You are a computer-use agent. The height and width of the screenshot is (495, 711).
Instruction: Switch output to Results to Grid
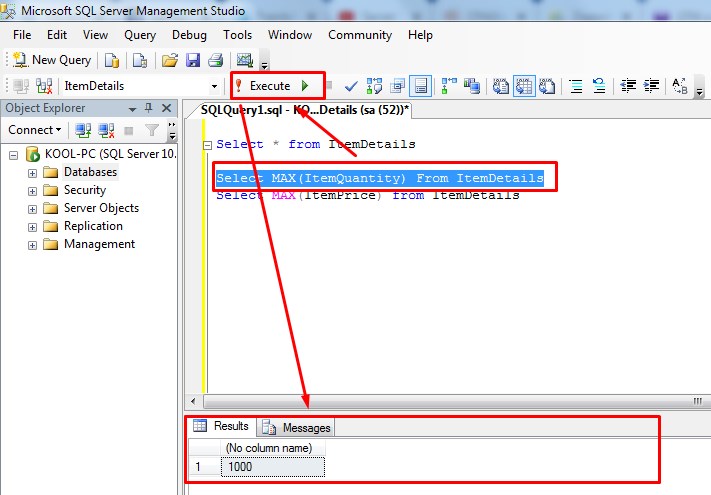(x=524, y=86)
